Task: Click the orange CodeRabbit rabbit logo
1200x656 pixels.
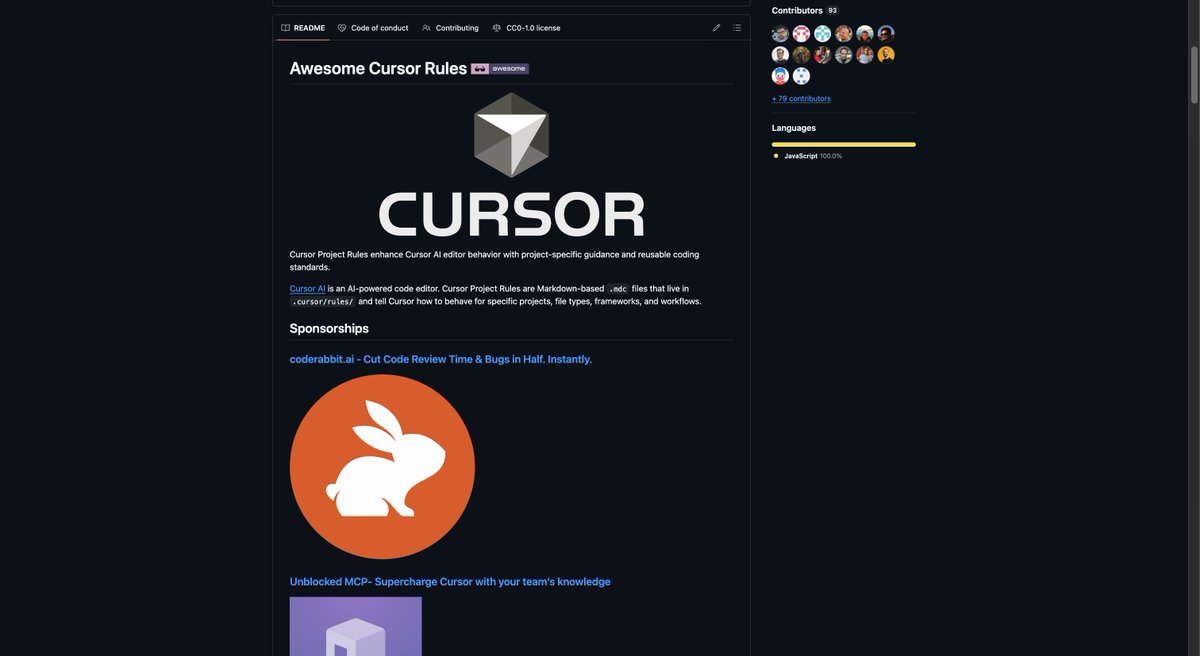Action: (x=382, y=467)
